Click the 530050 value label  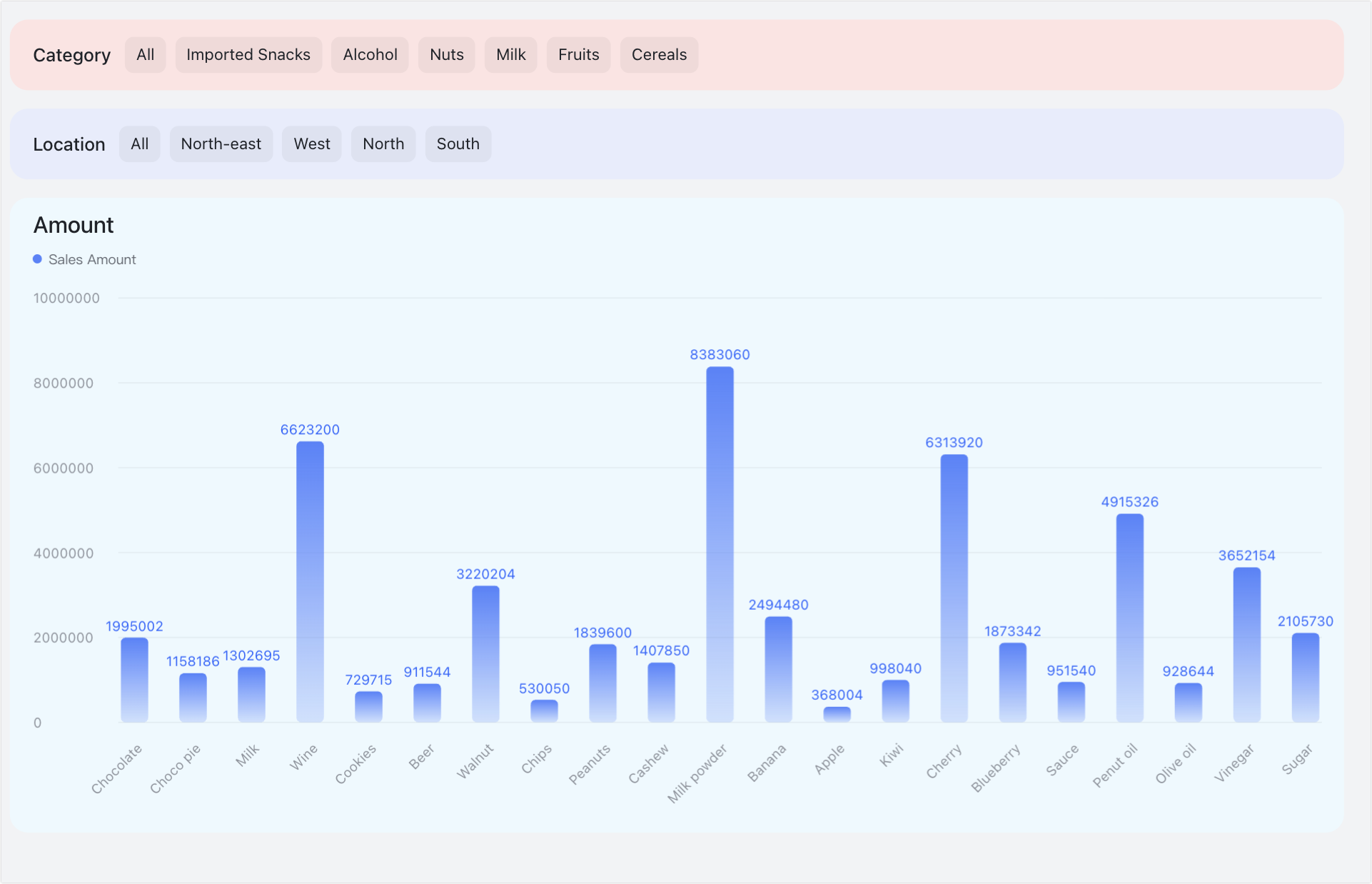544,688
